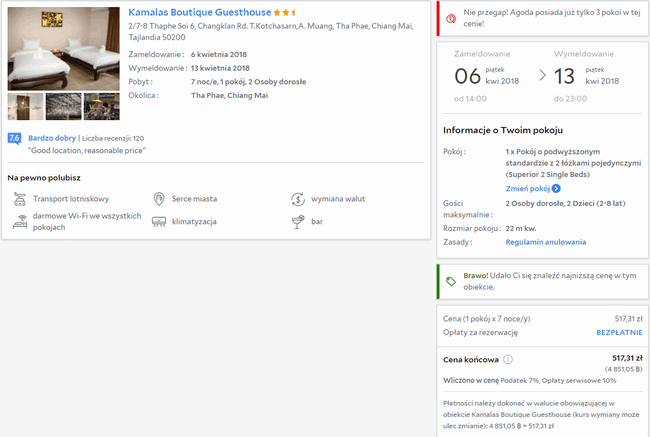The height and width of the screenshot is (437, 650).
Task: Open the Regulamin anulowania policy link
Action: click(x=546, y=242)
